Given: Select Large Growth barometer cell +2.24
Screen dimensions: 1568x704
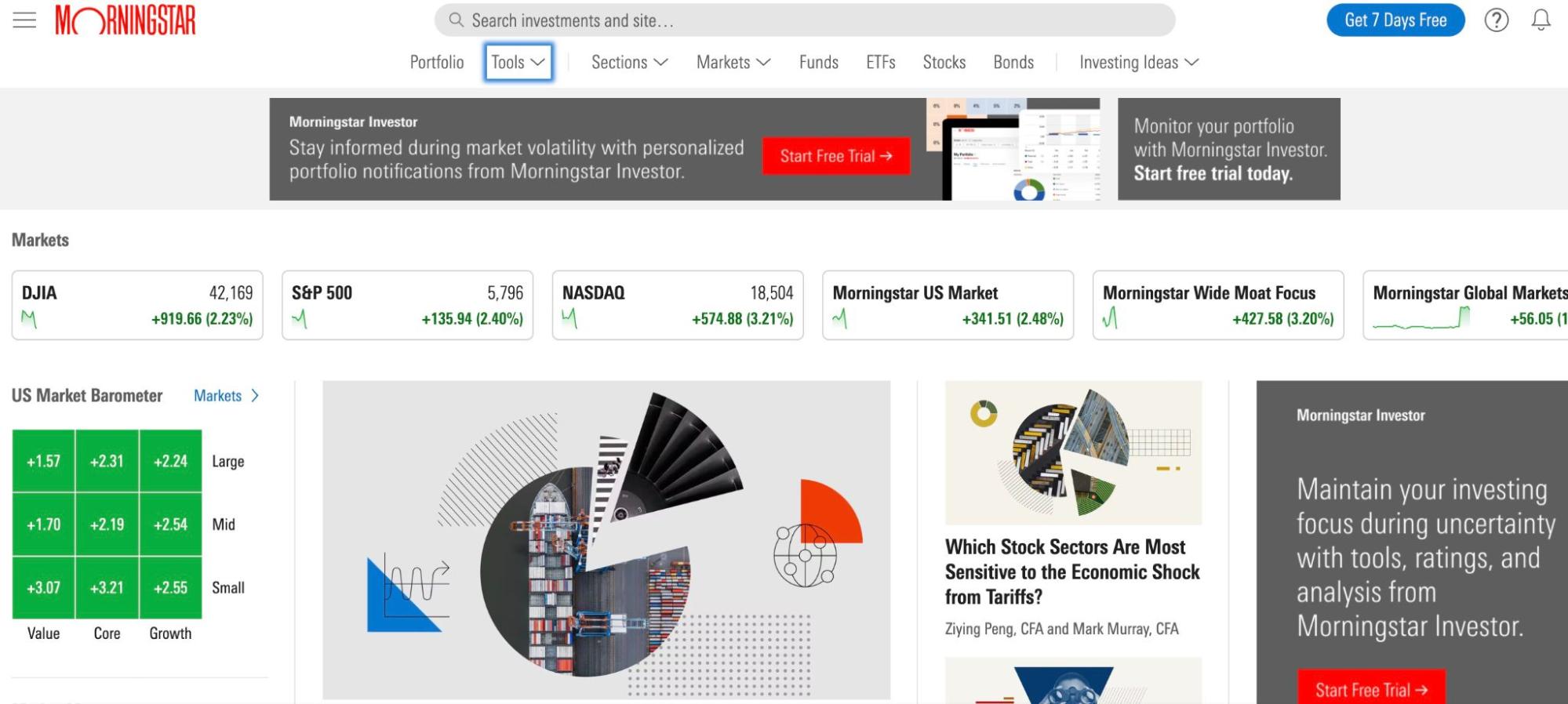Looking at the screenshot, I should tap(170, 461).
